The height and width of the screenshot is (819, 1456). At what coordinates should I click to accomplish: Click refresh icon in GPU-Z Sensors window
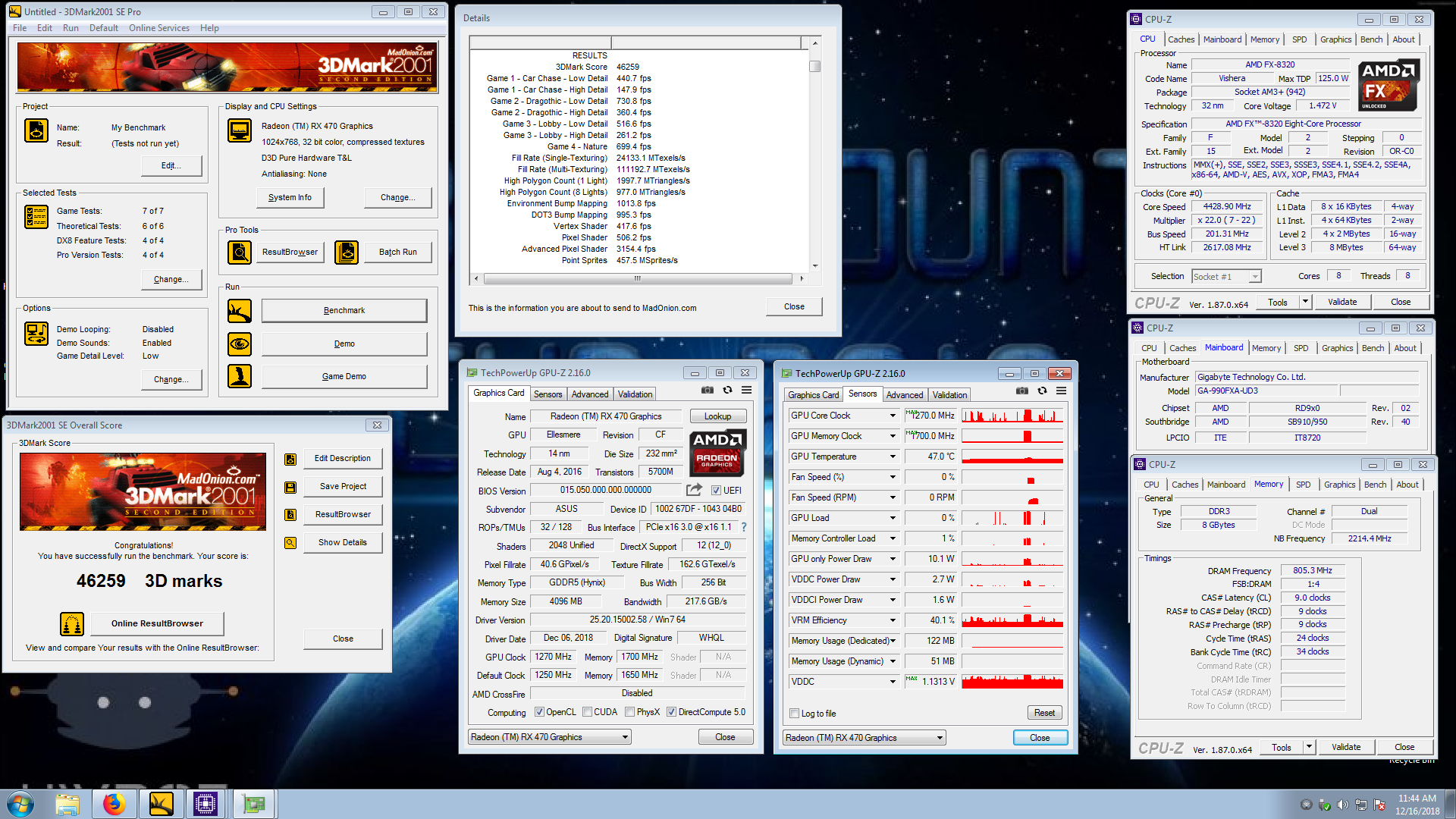coord(1042,391)
